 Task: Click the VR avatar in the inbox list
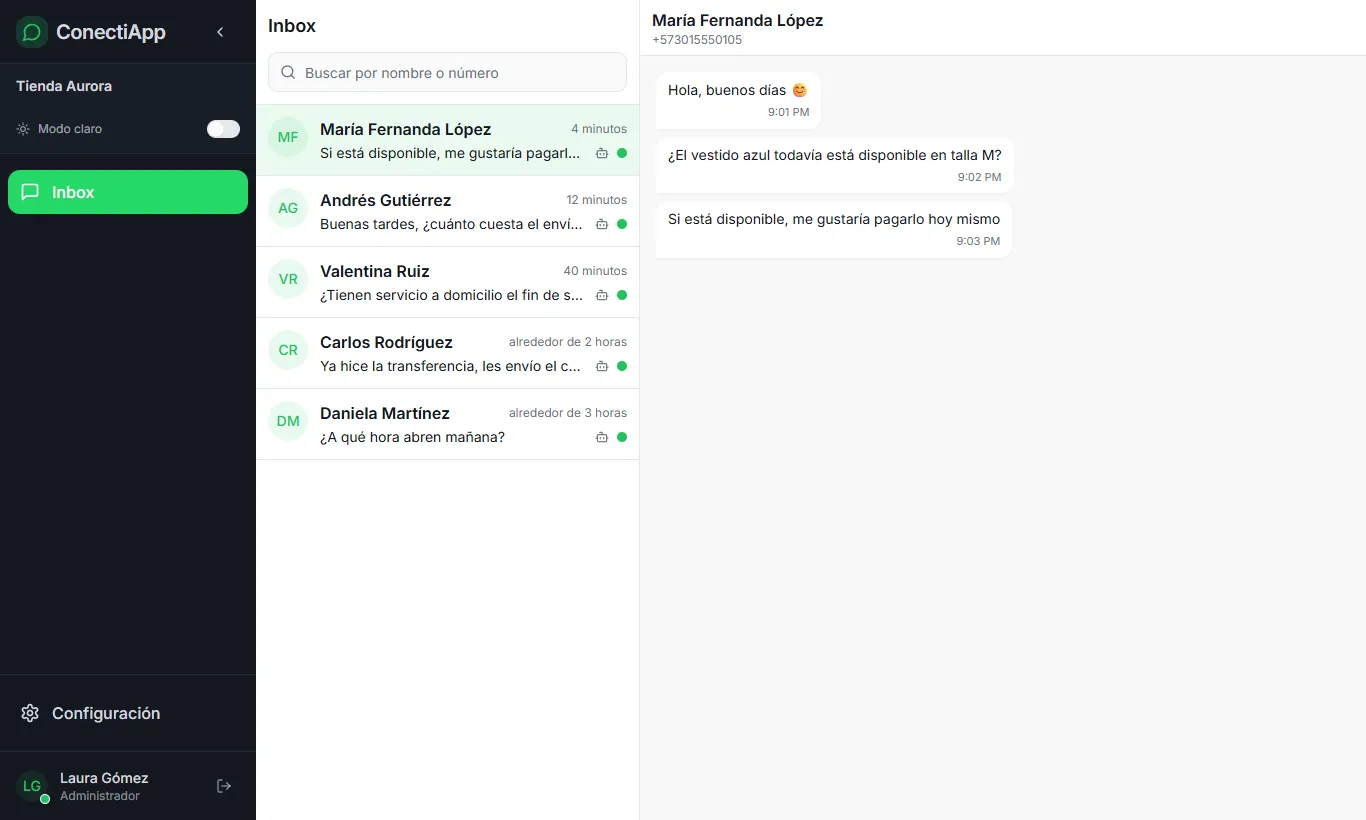coord(288,279)
